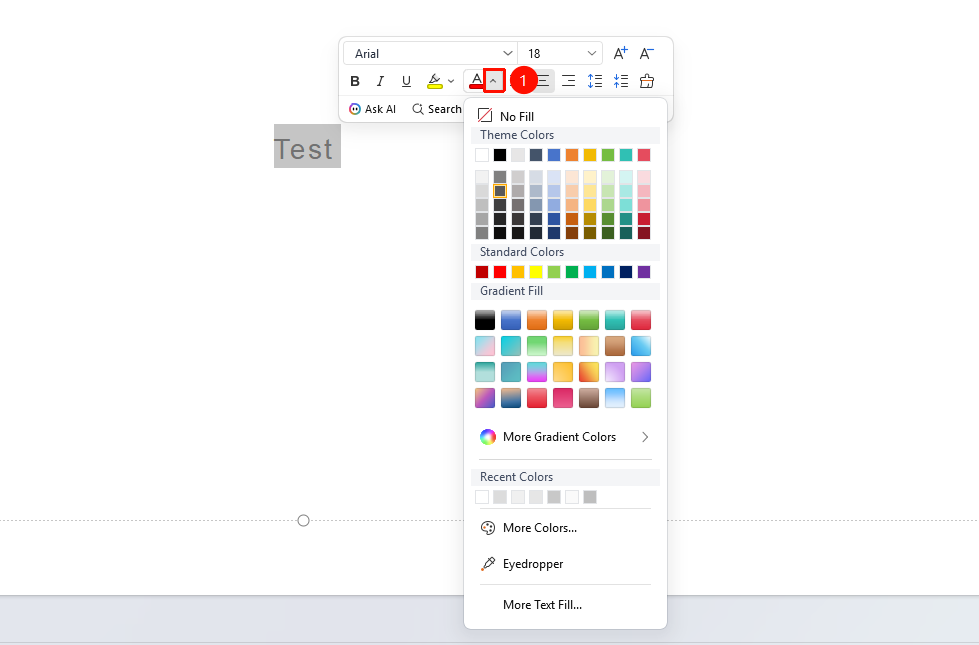Align text to the right
Image resolution: width=979 pixels, height=645 pixels.
tap(568, 81)
